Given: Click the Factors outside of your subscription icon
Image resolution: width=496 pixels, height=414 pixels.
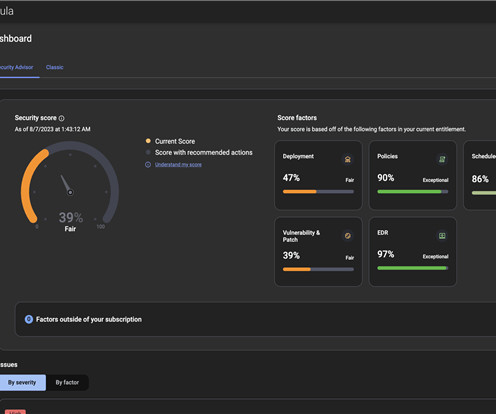Looking at the screenshot, I should (29, 319).
